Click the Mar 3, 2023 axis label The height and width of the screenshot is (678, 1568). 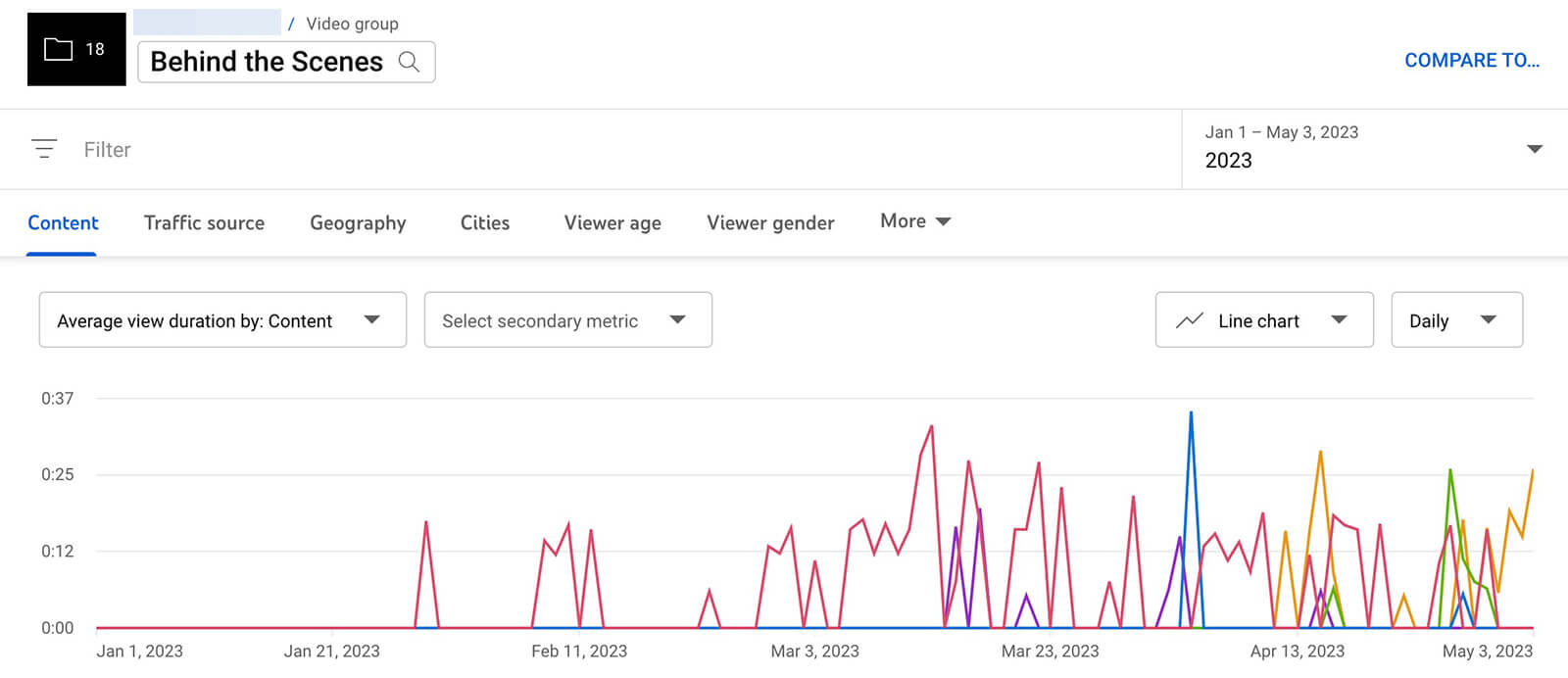pyautogui.click(x=814, y=652)
